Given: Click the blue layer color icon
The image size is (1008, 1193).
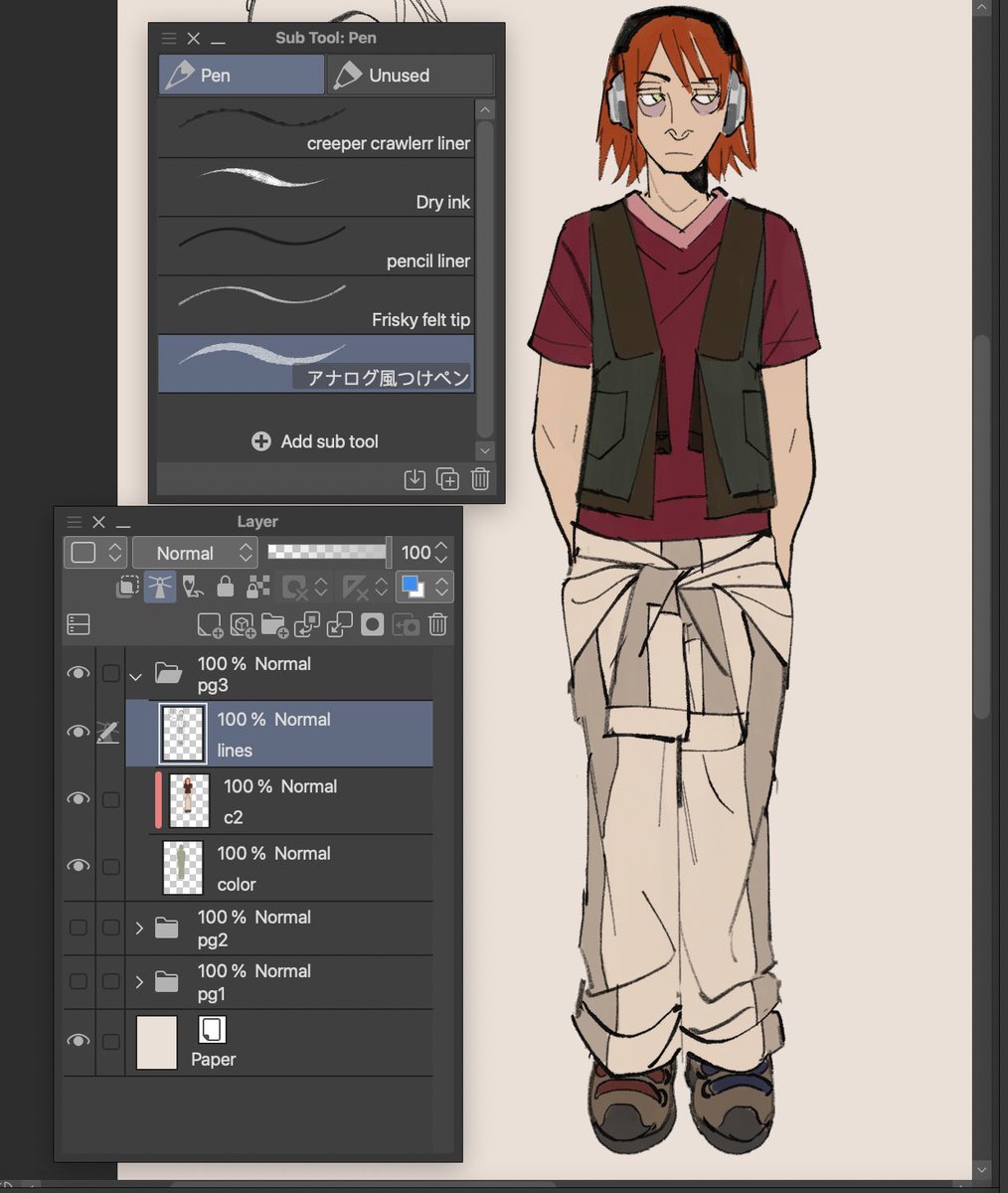Looking at the screenshot, I should pyautogui.click(x=413, y=587).
